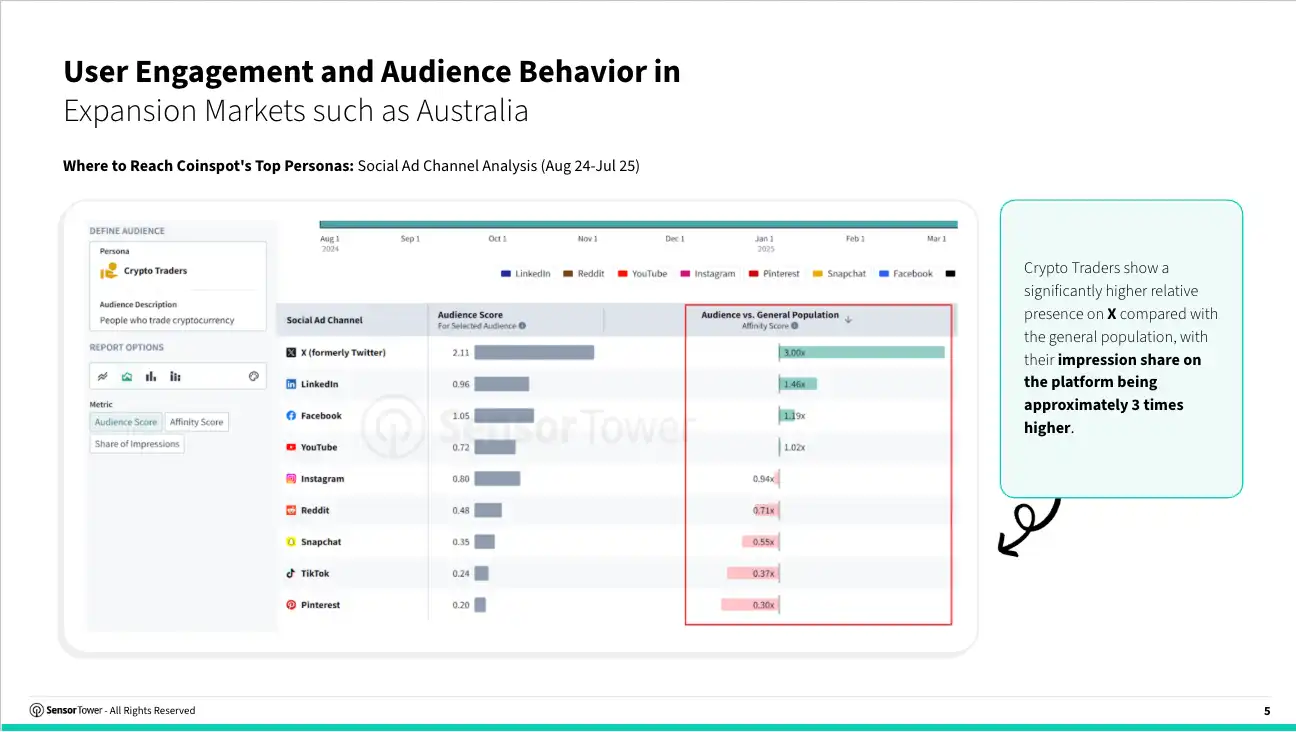Click the 2.11 audience score bar
Viewport: 1296px width, 732px height.
(534, 352)
